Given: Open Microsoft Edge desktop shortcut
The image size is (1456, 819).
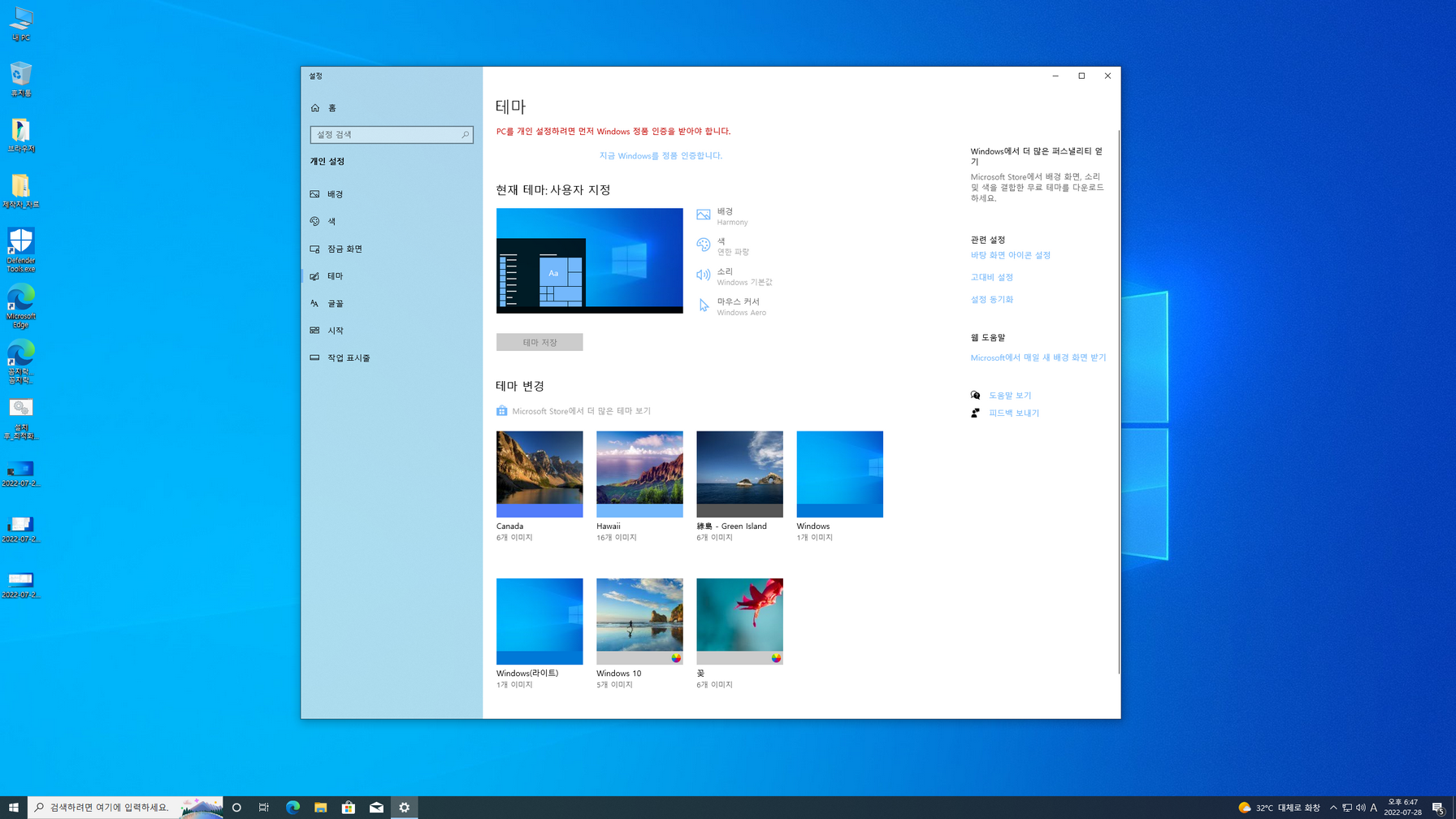Looking at the screenshot, I should 21,305.
